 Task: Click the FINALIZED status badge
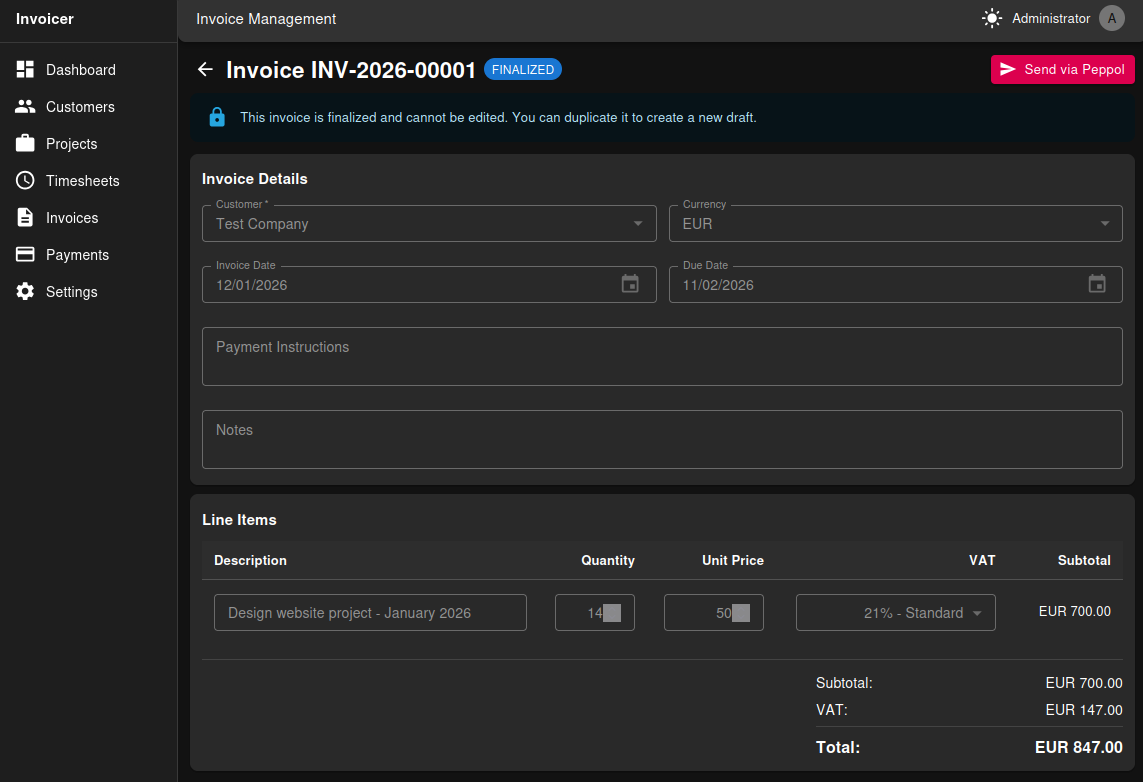(523, 69)
